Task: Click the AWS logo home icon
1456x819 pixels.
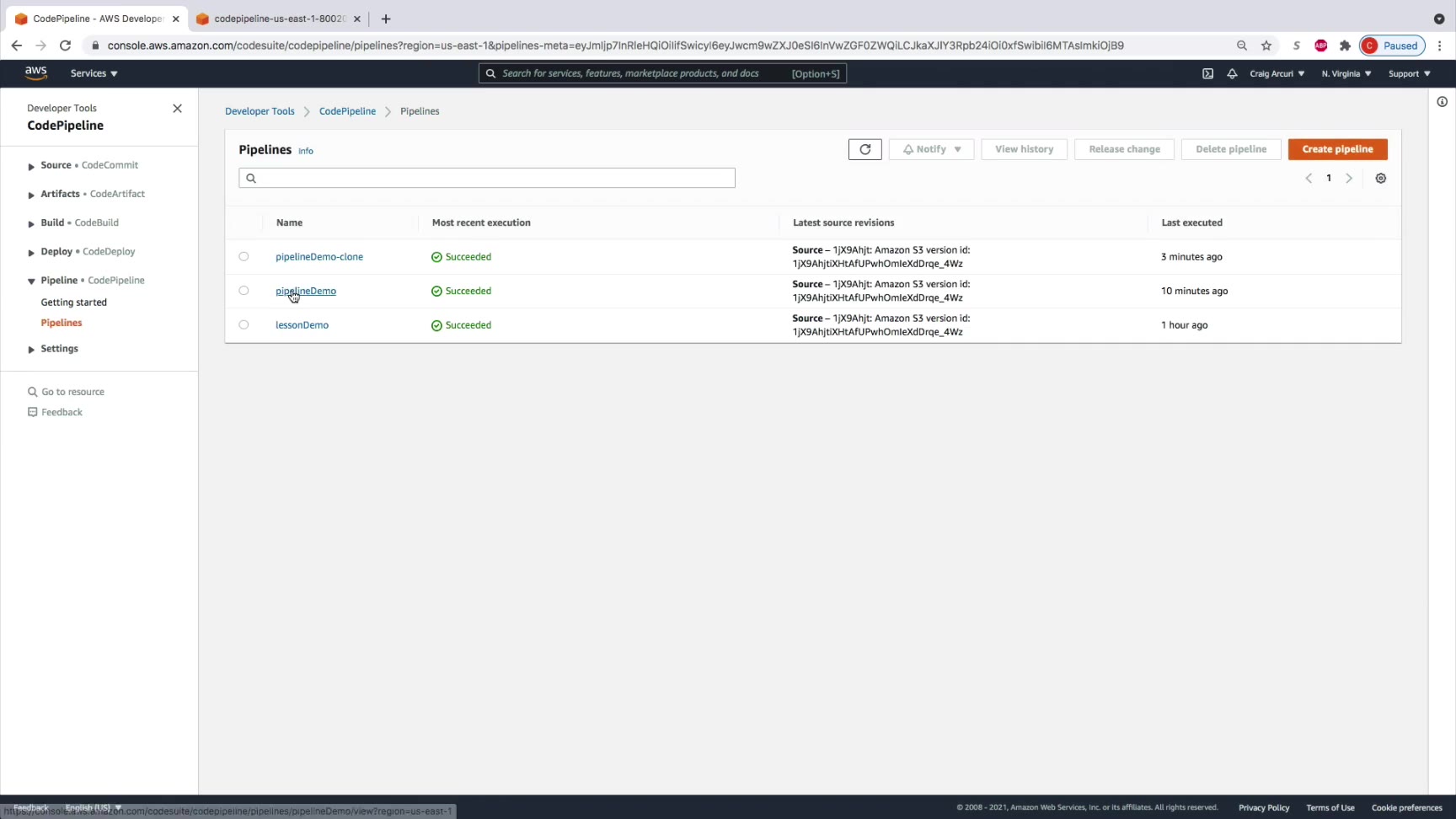Action: (36, 73)
